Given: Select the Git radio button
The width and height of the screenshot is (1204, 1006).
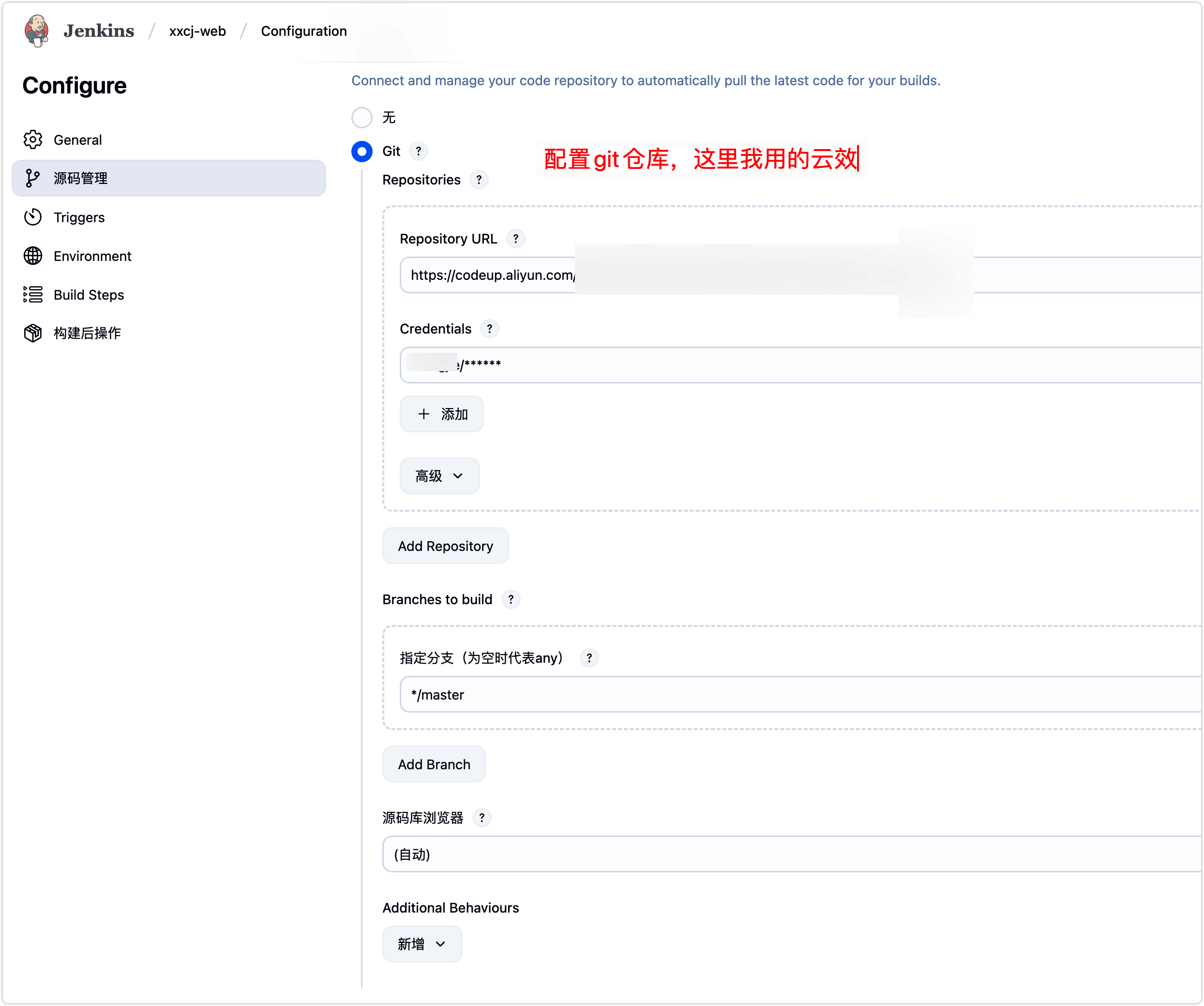Looking at the screenshot, I should 362,152.
